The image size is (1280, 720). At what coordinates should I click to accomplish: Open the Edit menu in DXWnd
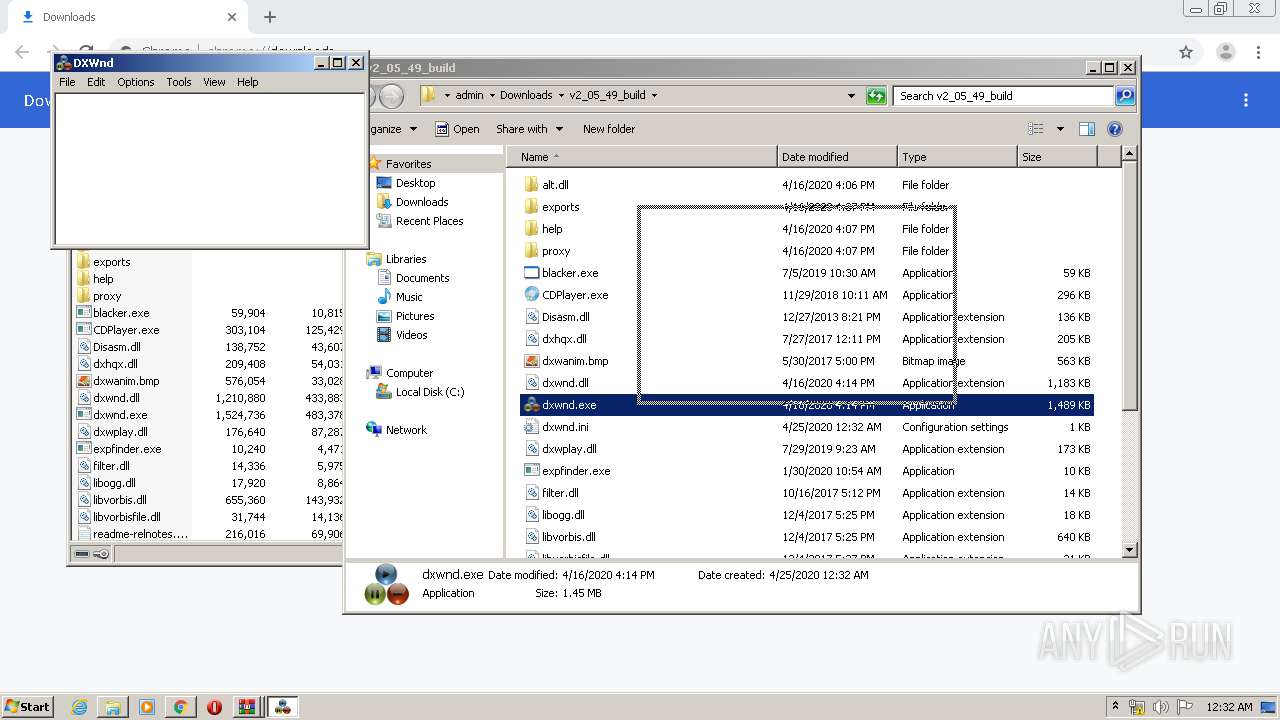tap(96, 82)
